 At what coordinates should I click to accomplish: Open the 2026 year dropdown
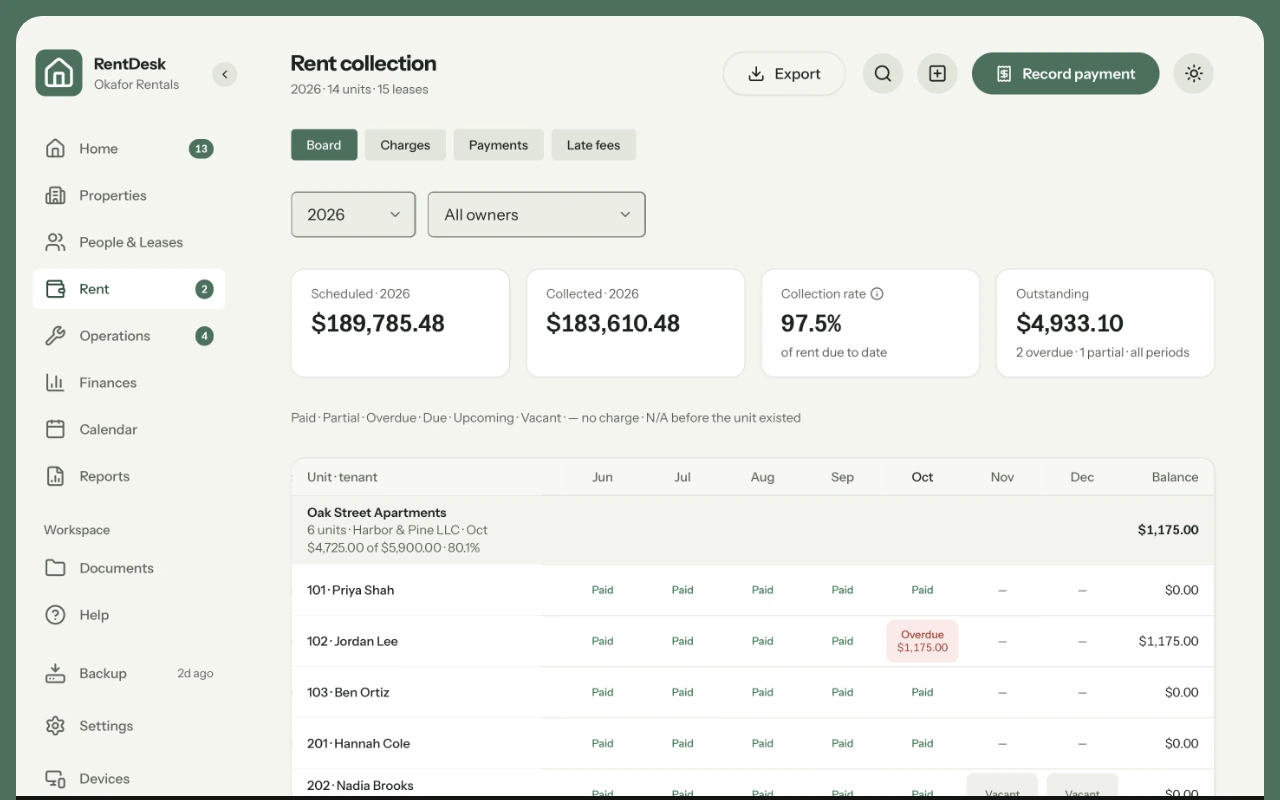[x=353, y=215]
